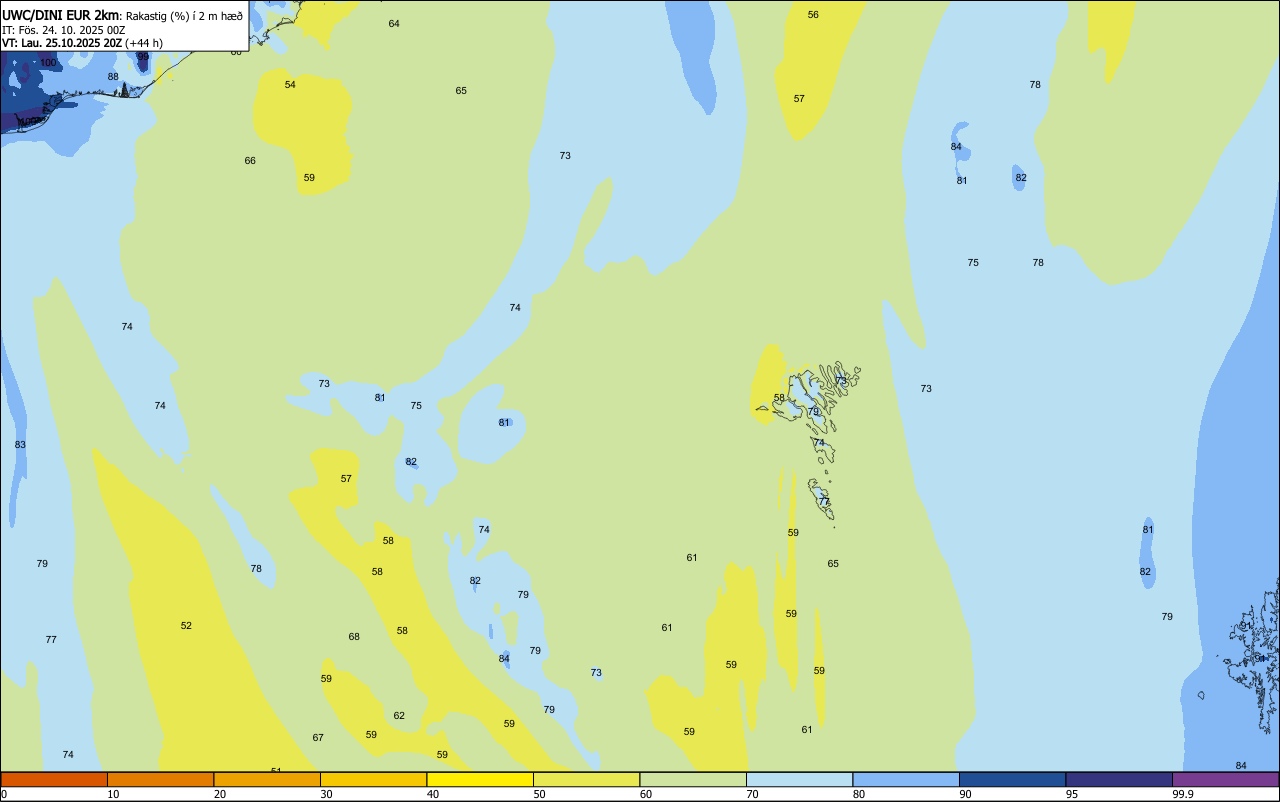Click legend tick label "30"
The height and width of the screenshot is (802, 1280).
(326, 794)
